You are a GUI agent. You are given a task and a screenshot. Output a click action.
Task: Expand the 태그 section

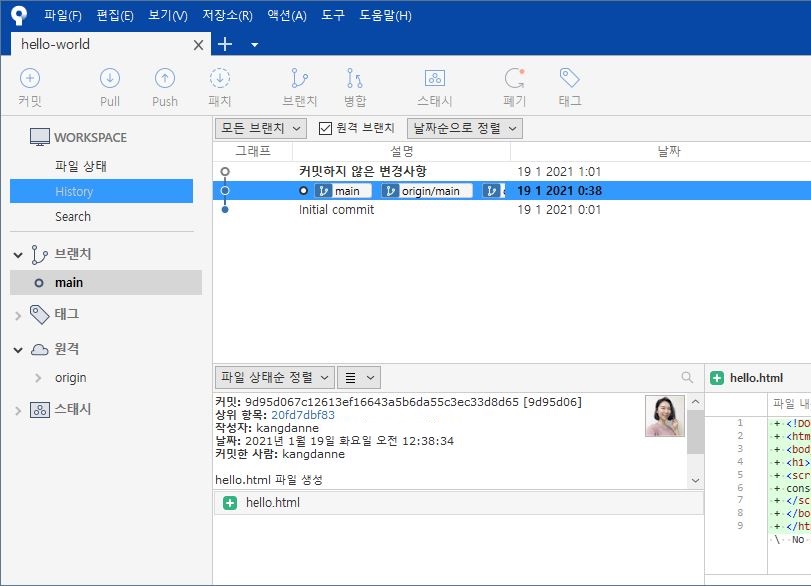(x=18, y=315)
